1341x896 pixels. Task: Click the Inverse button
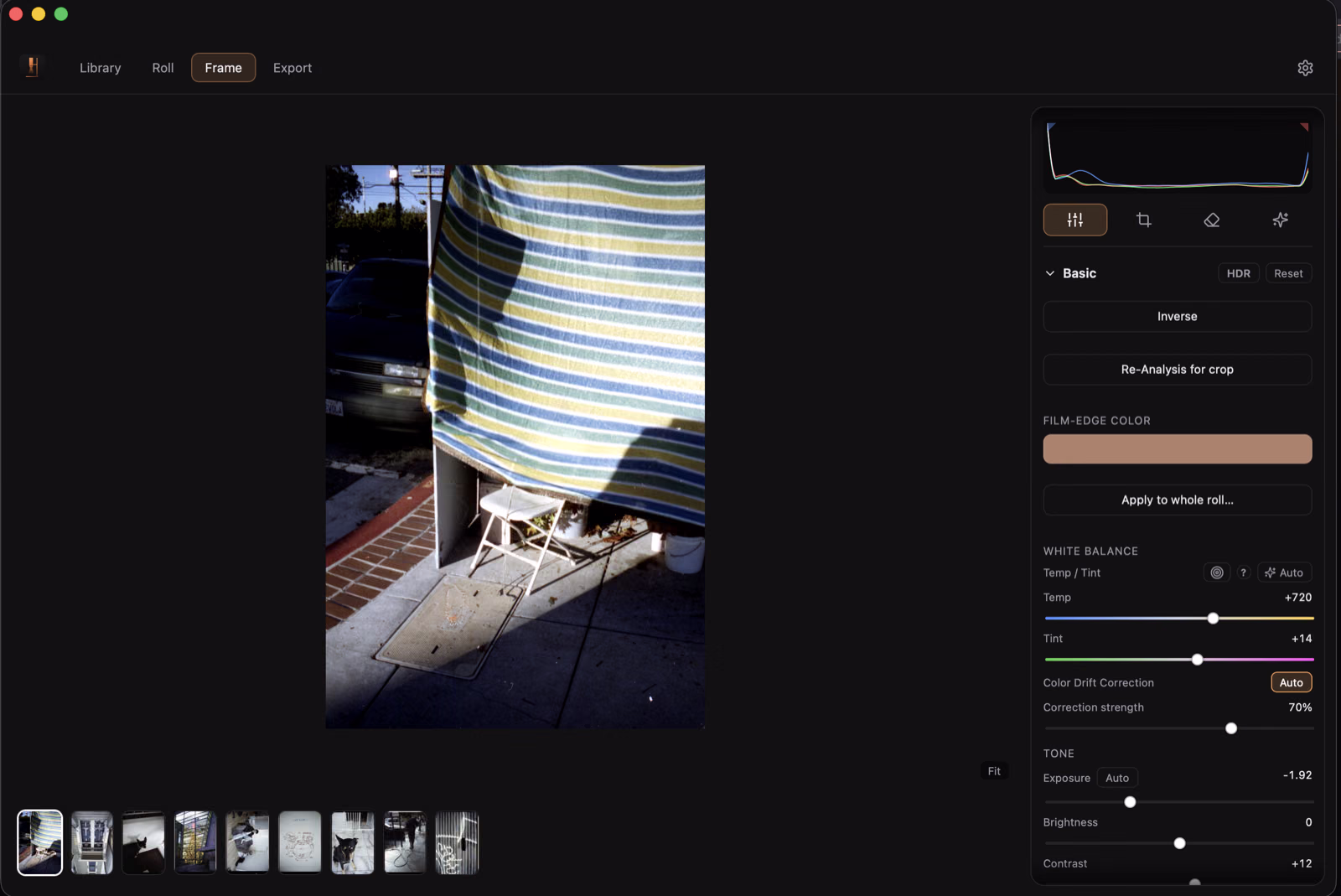click(1177, 316)
